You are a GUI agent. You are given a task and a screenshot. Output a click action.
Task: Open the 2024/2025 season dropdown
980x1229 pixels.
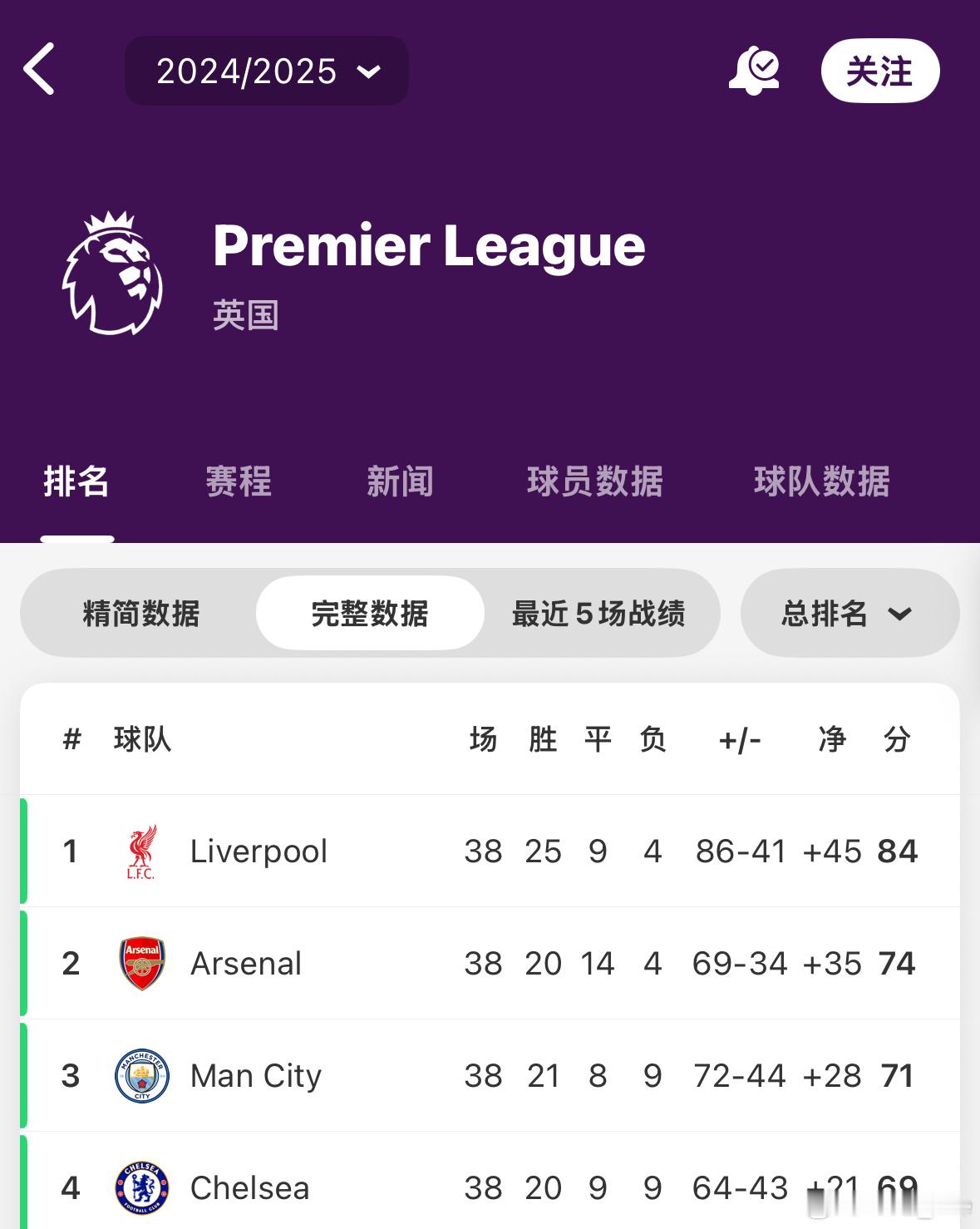(267, 71)
